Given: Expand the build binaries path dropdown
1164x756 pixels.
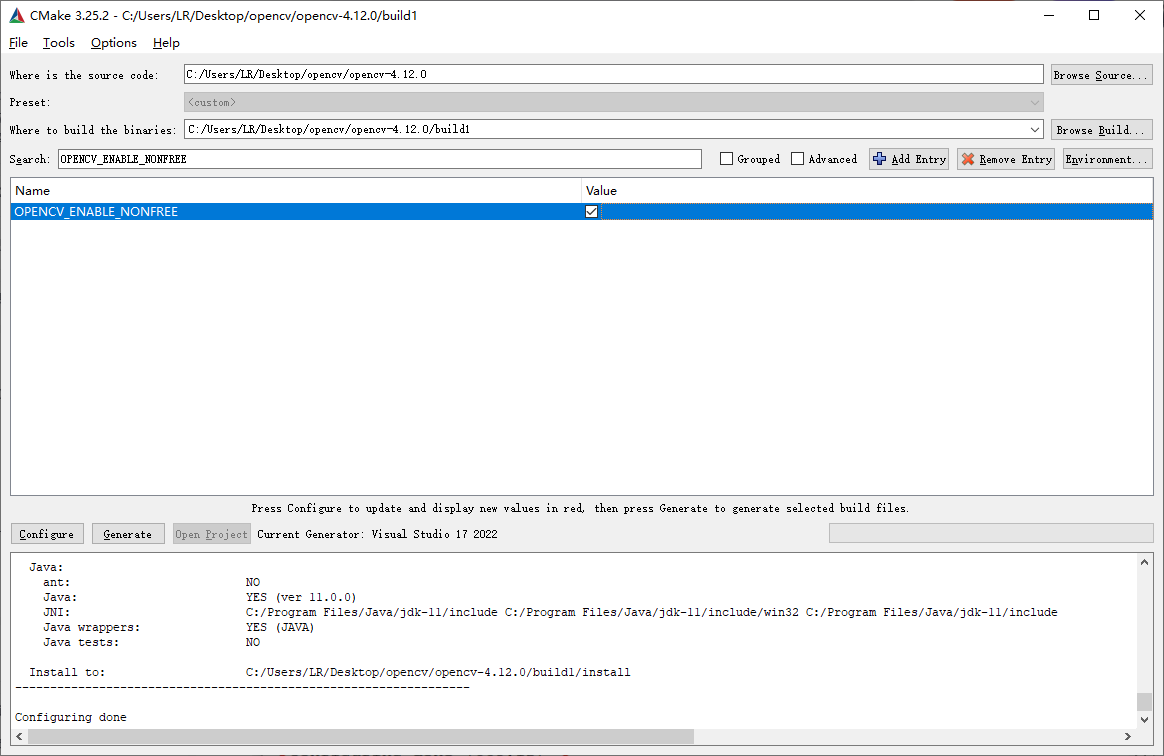Looking at the screenshot, I should click(1035, 129).
